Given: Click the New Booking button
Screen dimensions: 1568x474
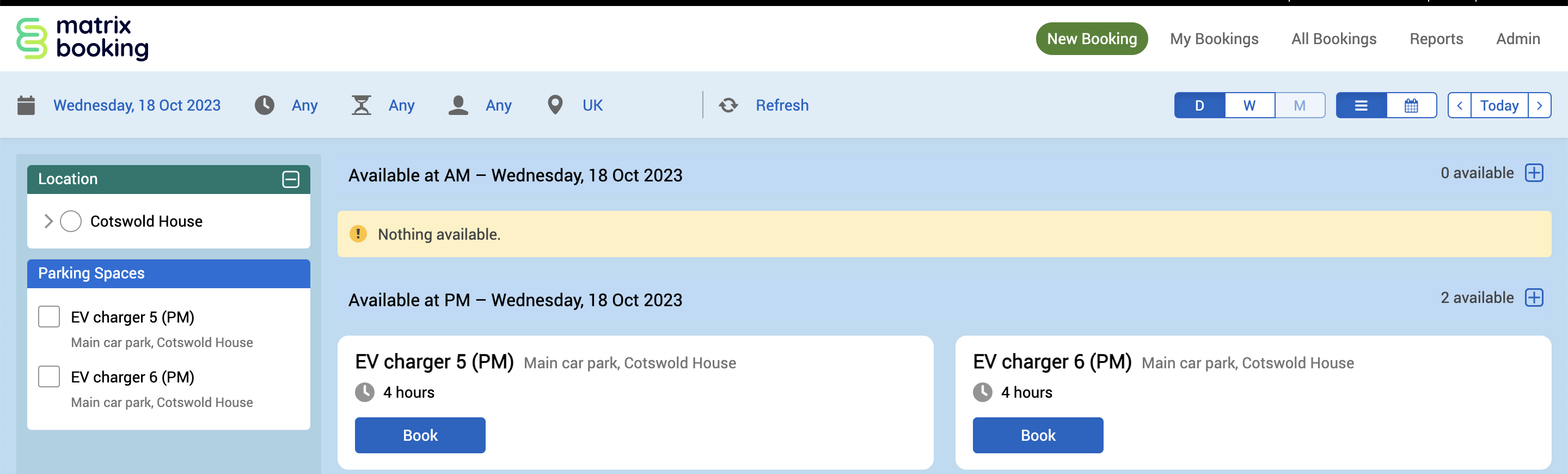Looking at the screenshot, I should click(1092, 39).
